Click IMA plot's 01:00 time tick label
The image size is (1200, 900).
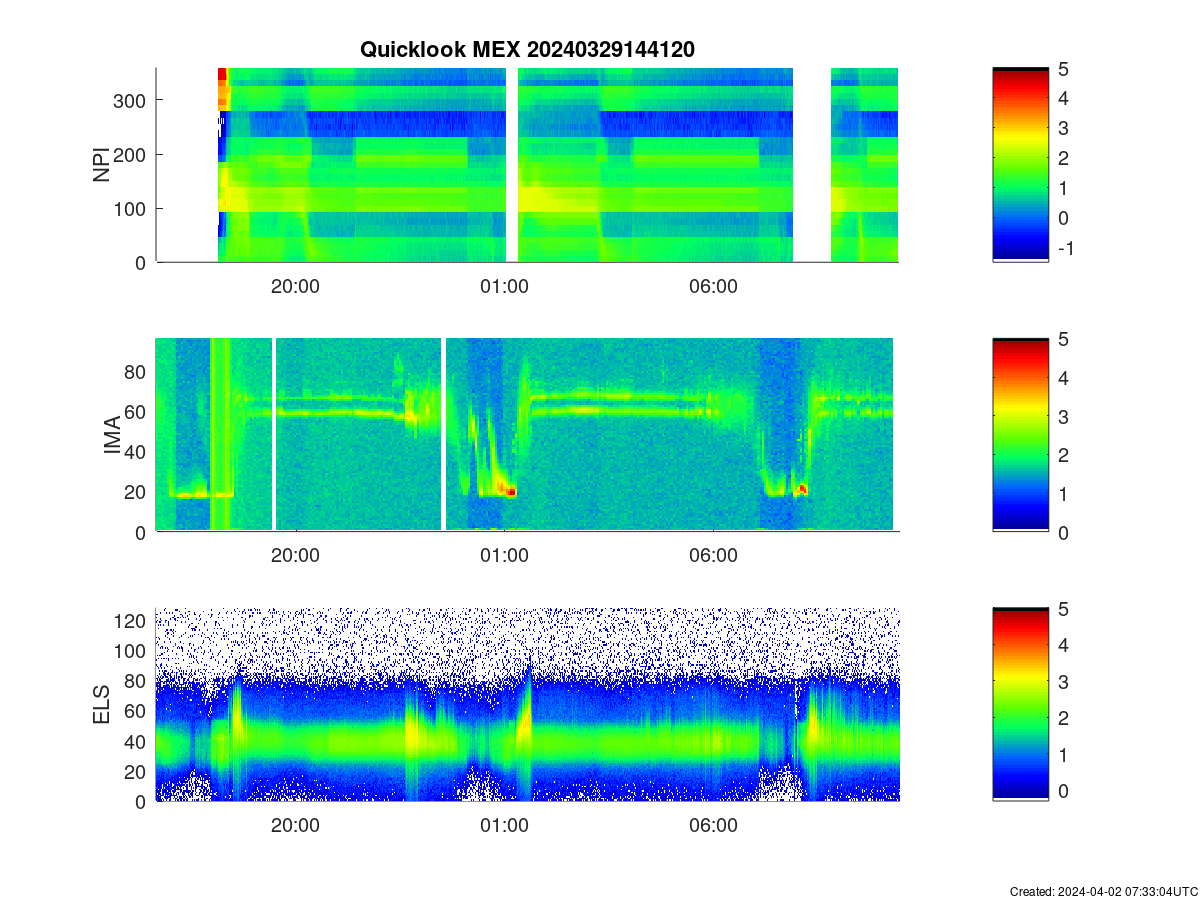[504, 556]
